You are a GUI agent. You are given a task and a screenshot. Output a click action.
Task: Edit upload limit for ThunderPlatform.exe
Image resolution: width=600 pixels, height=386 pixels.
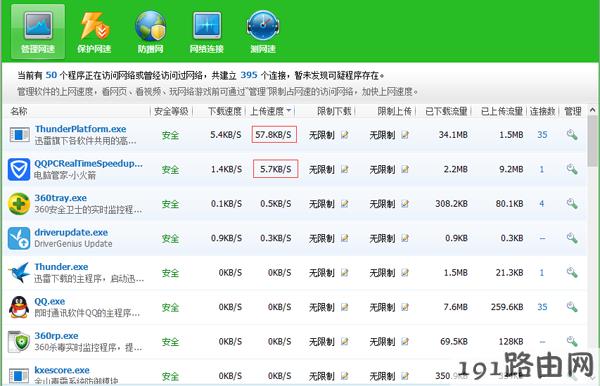click(x=405, y=135)
